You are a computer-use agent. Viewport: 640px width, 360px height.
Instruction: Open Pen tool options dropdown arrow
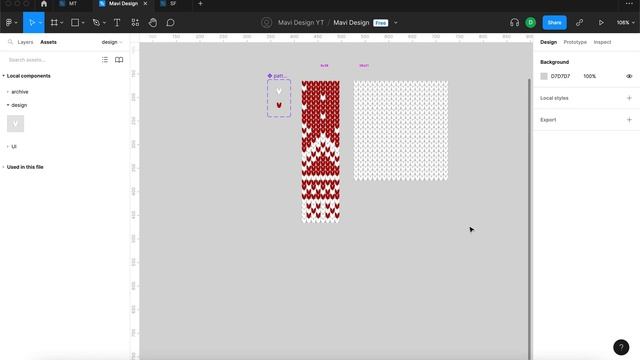pos(104,23)
